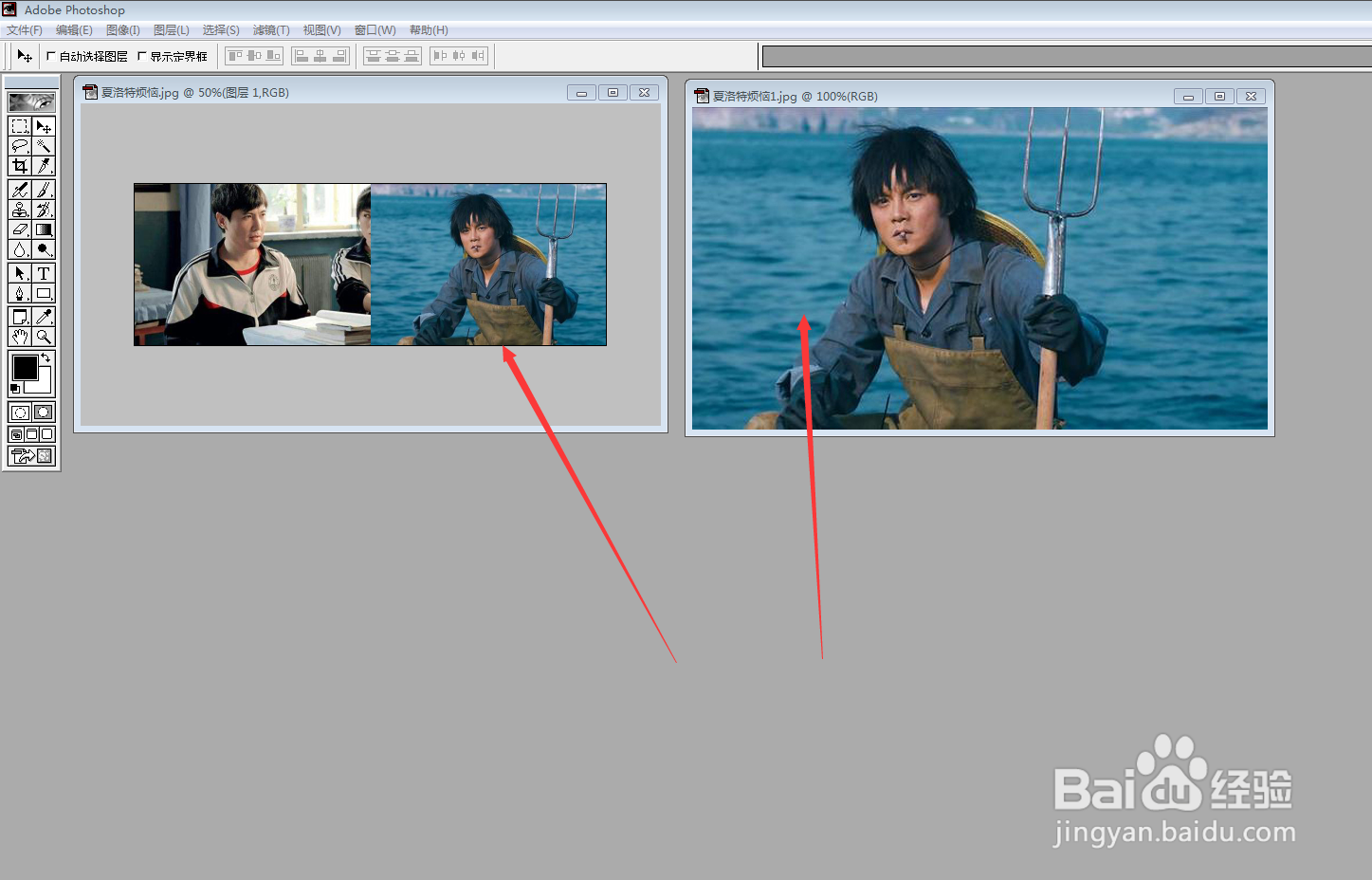
Task: Select the Crop tool
Action: pyautogui.click(x=20, y=166)
